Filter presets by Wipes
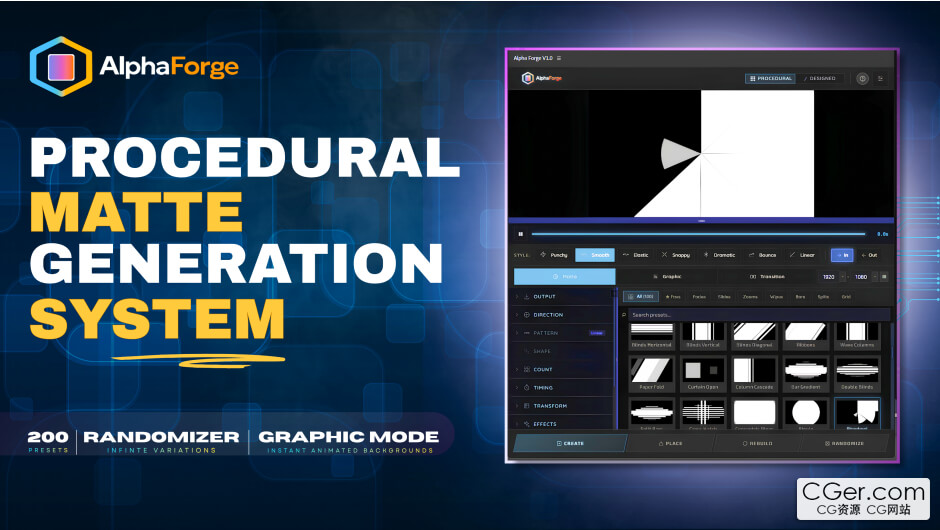 tap(776, 296)
